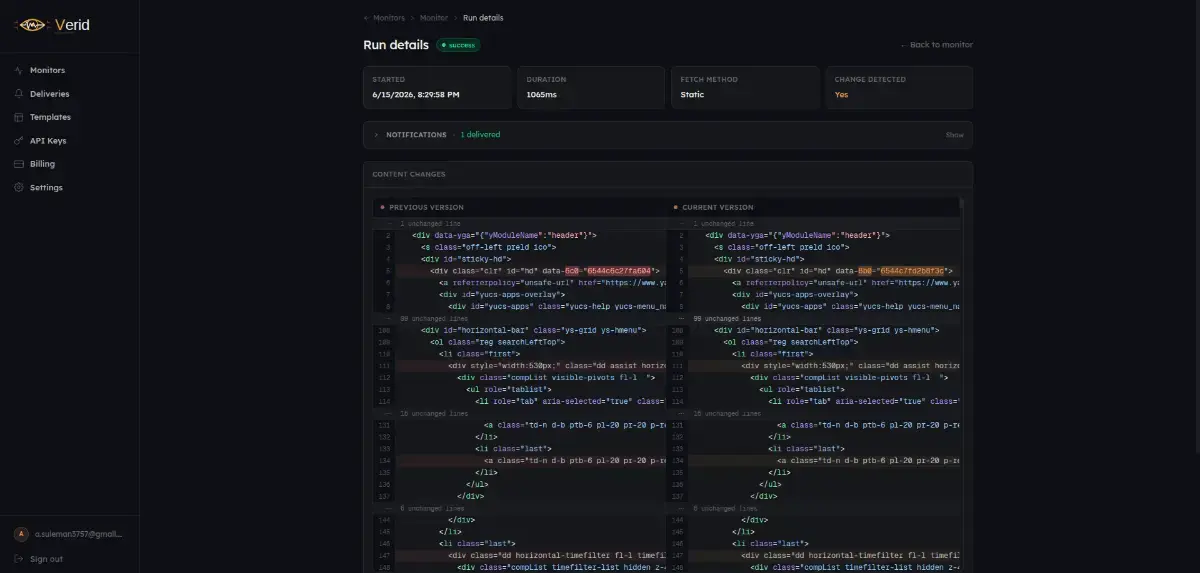Go to Monitors breadcrumb
The image size is (1200, 573).
[389, 18]
